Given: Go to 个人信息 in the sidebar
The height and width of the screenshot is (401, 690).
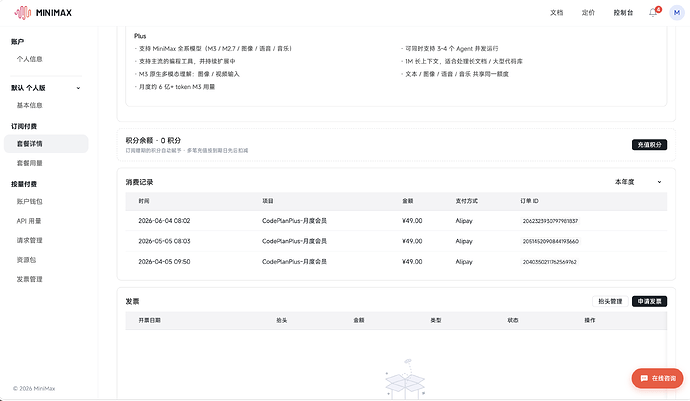Looking at the screenshot, I should 29,59.
